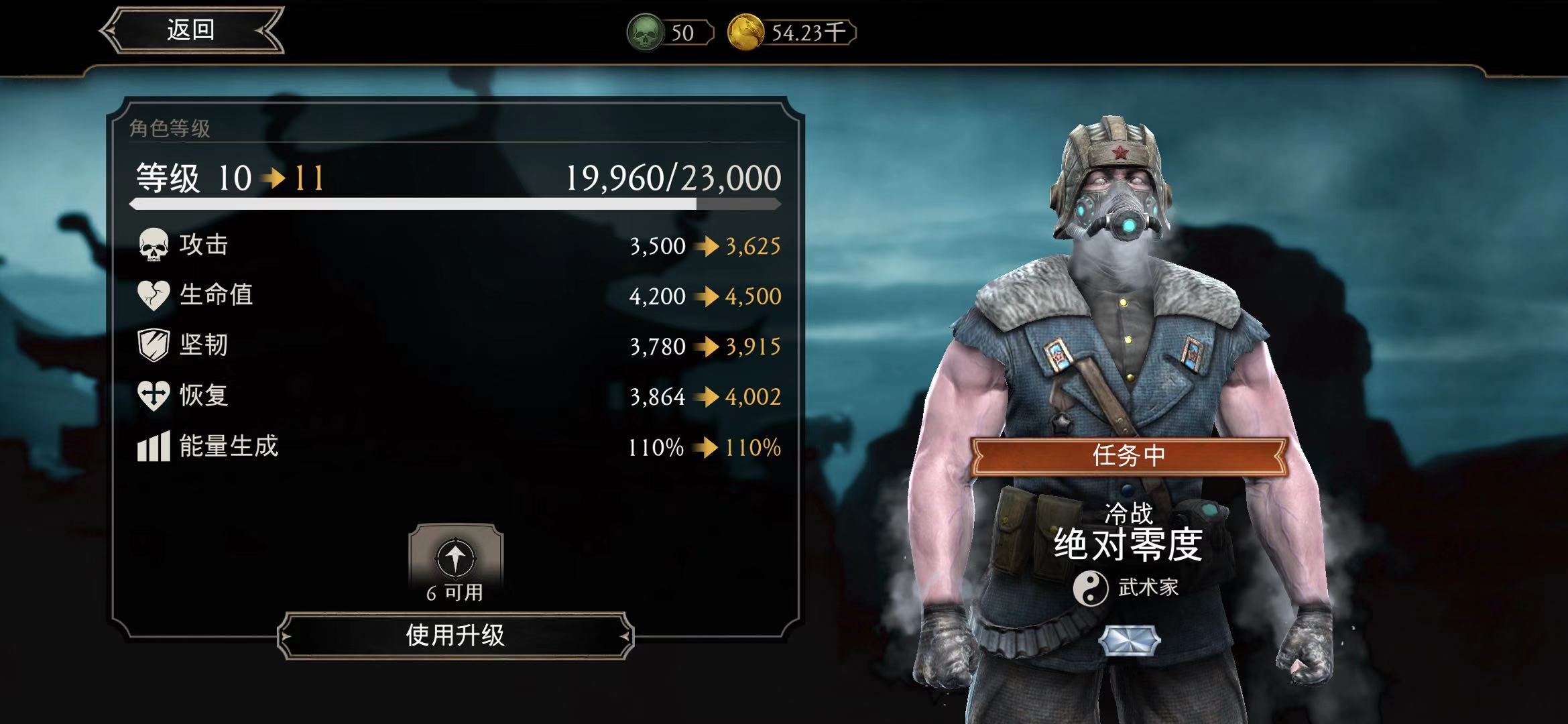Click the skull attack icon

[154, 245]
